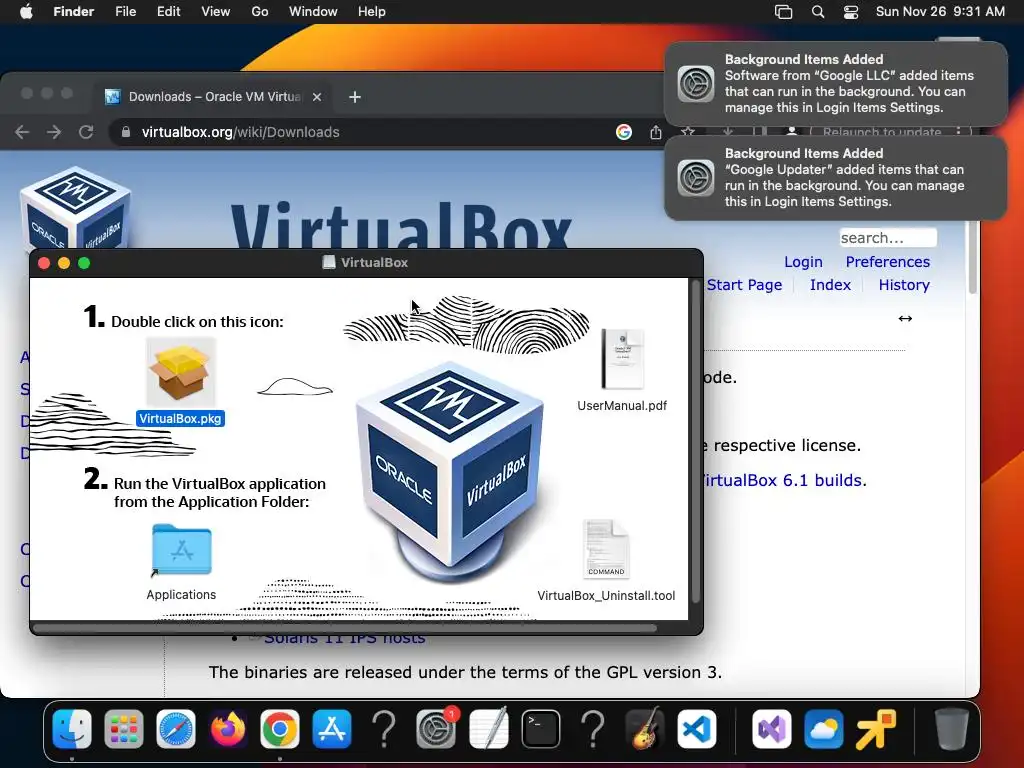Open Visual Studio from the Dock
The width and height of the screenshot is (1024, 768).
(771, 729)
